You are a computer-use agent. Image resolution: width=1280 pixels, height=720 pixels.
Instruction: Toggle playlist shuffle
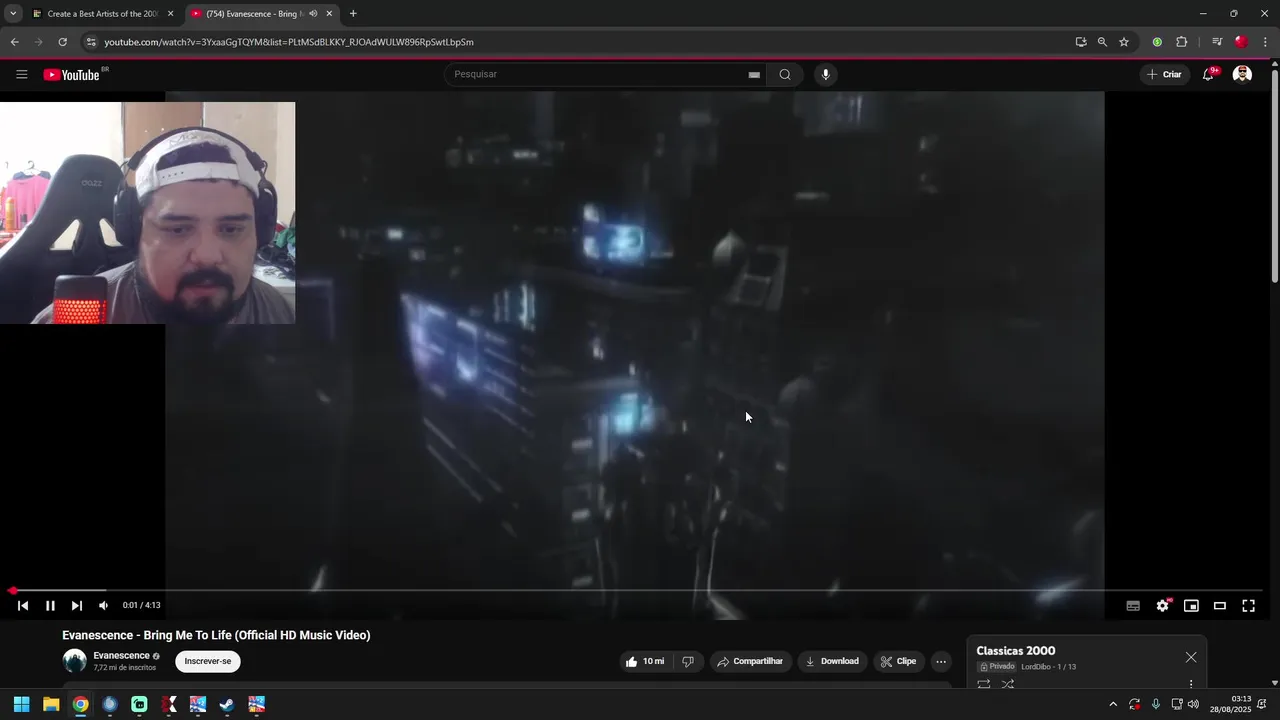[1008, 684]
